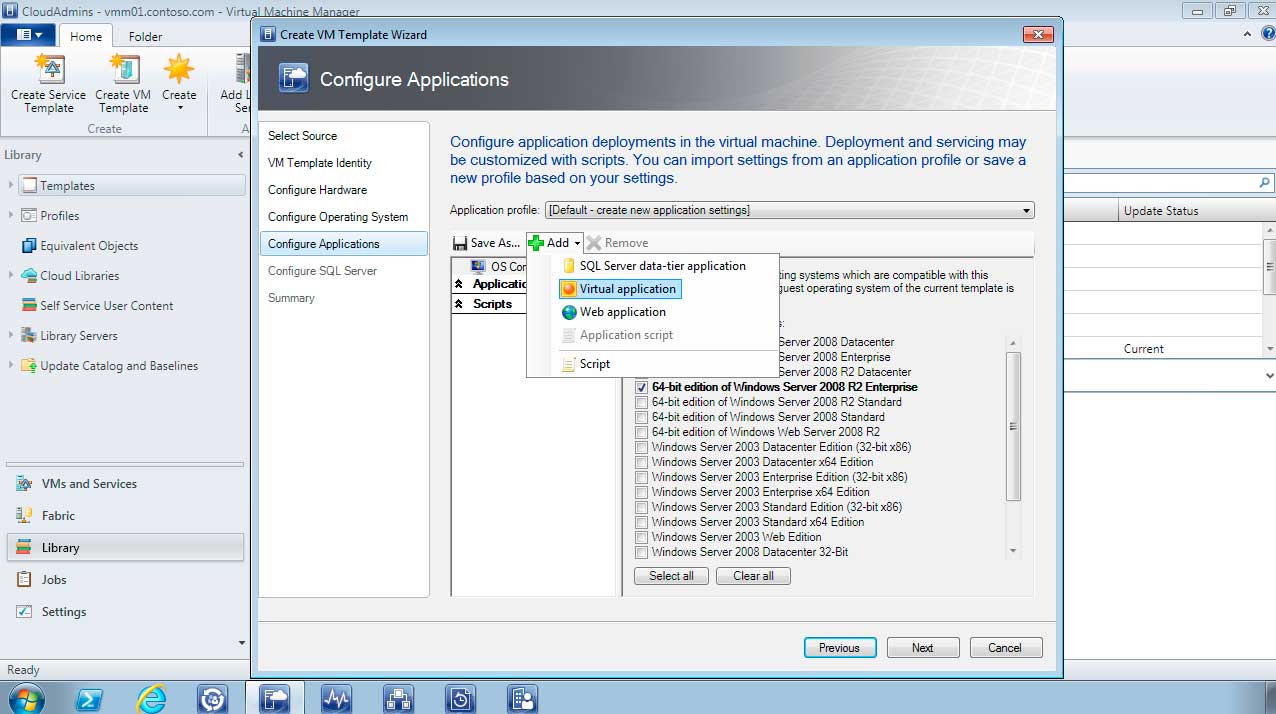1276x714 pixels.
Task: Expand the Profiles tree node
Action: click(11, 216)
